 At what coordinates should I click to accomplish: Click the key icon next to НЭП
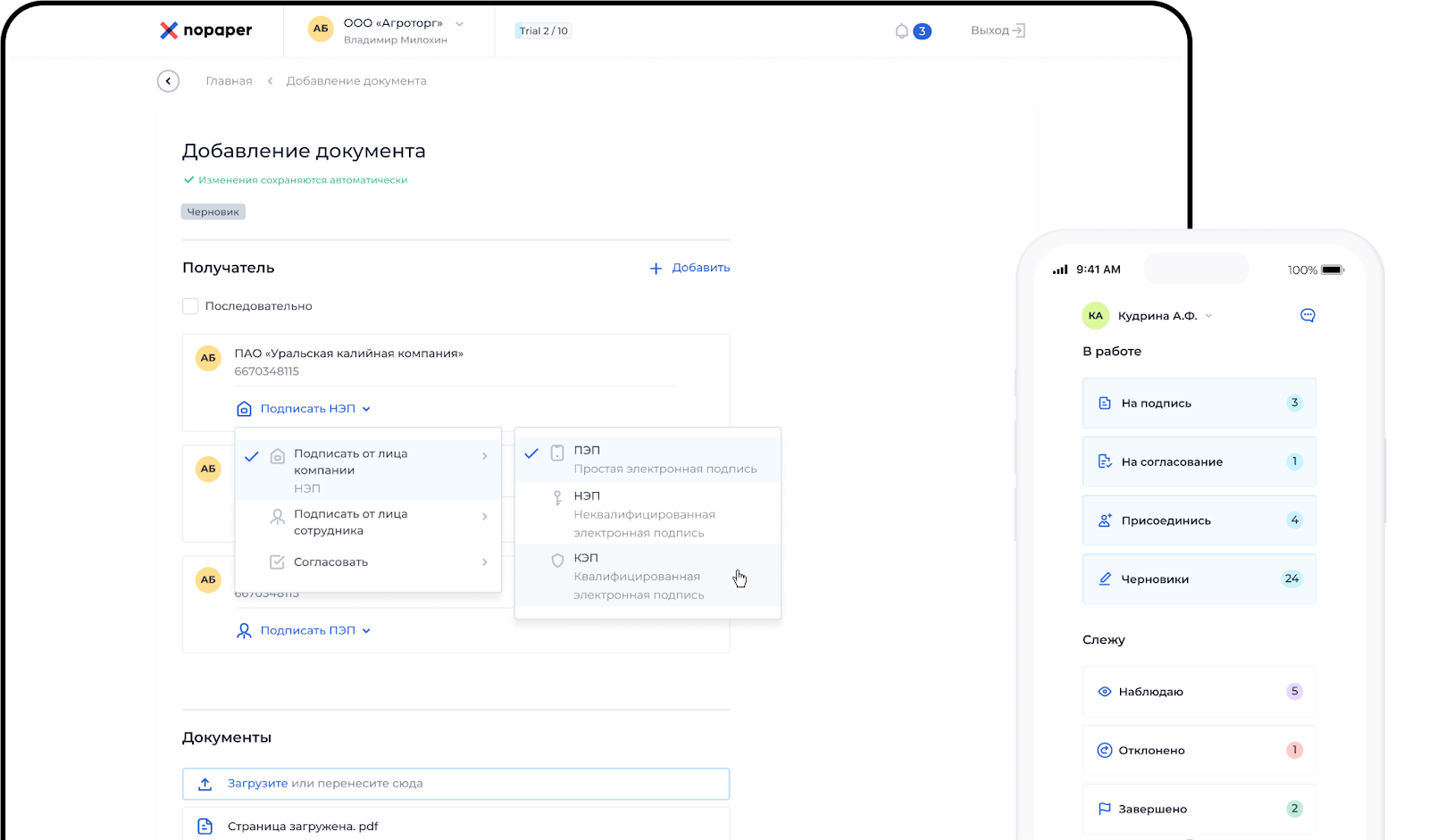(557, 498)
